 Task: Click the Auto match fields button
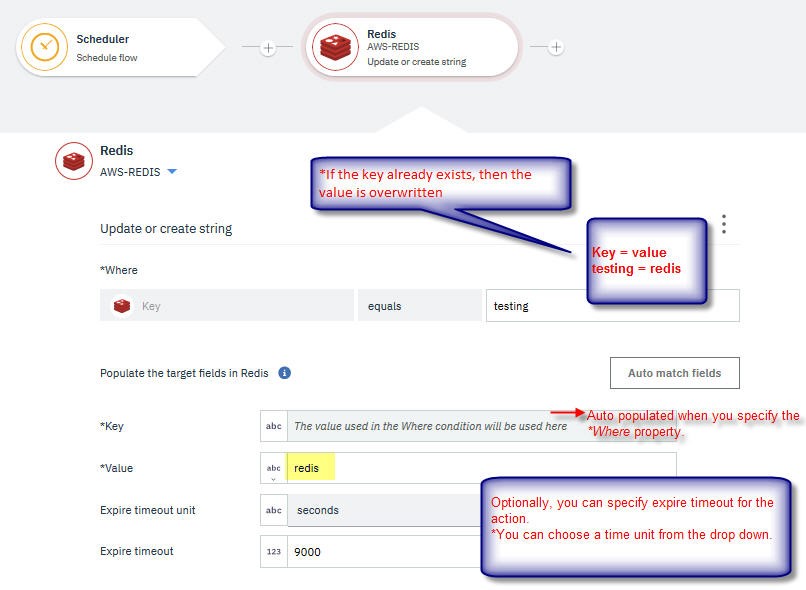point(674,373)
